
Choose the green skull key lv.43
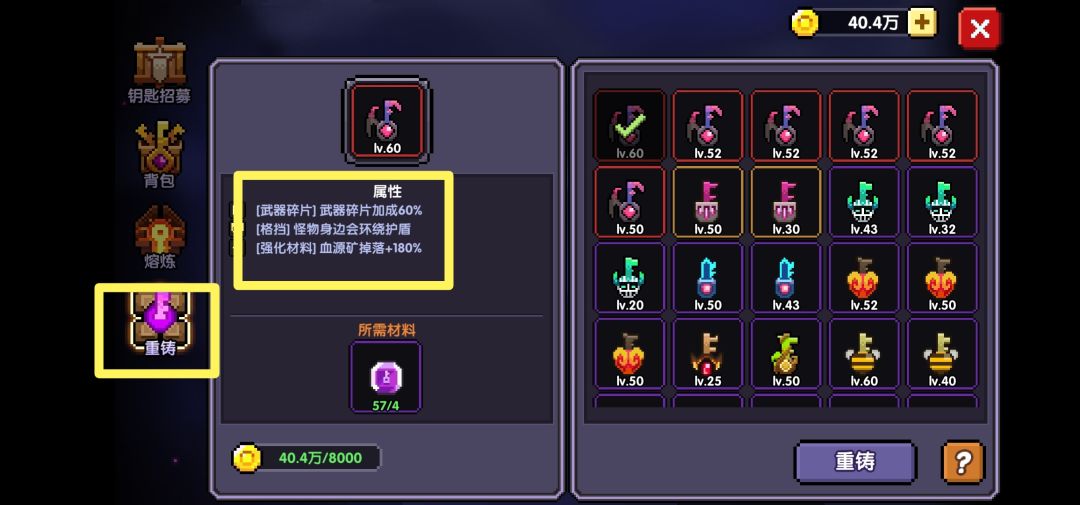[864, 202]
